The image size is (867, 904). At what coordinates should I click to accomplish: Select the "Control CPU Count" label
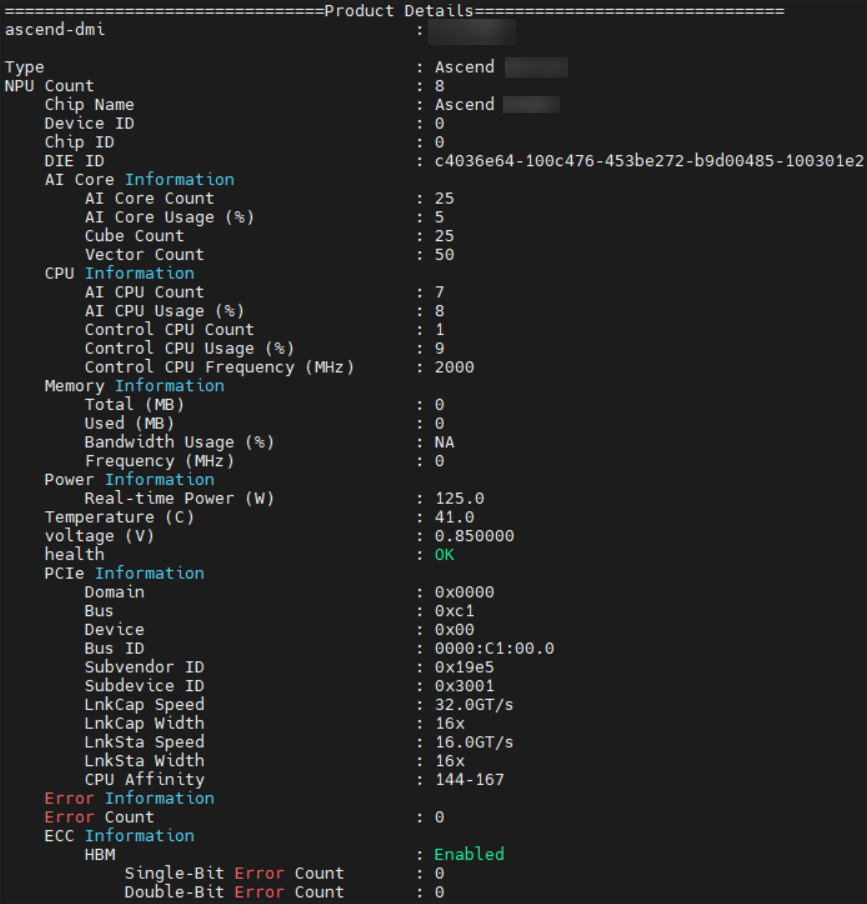click(169, 329)
